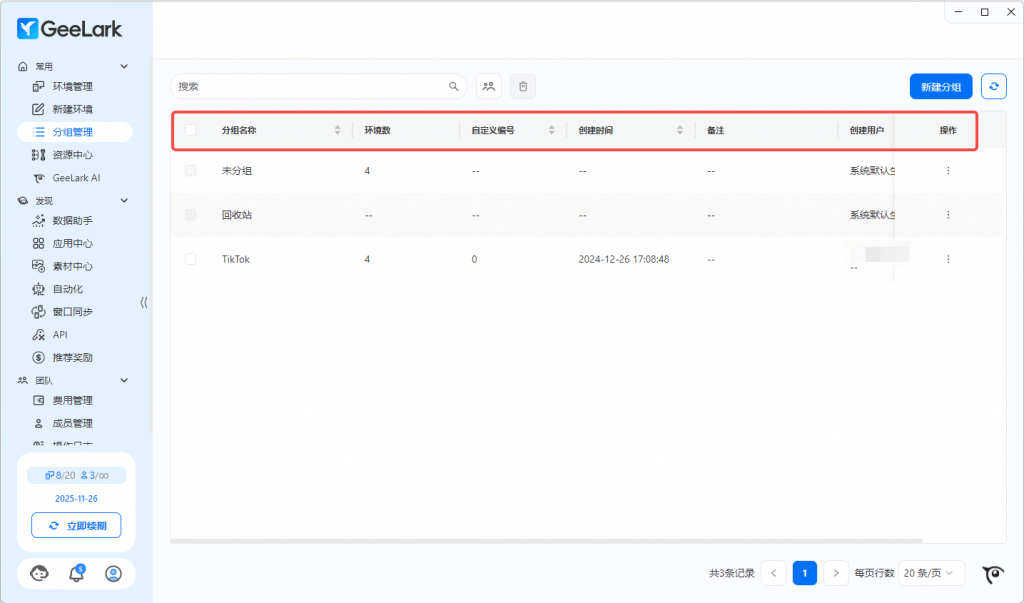The height and width of the screenshot is (603, 1024).
Task: Collapse the 发现 sidebar section
Action: [x=124, y=201]
